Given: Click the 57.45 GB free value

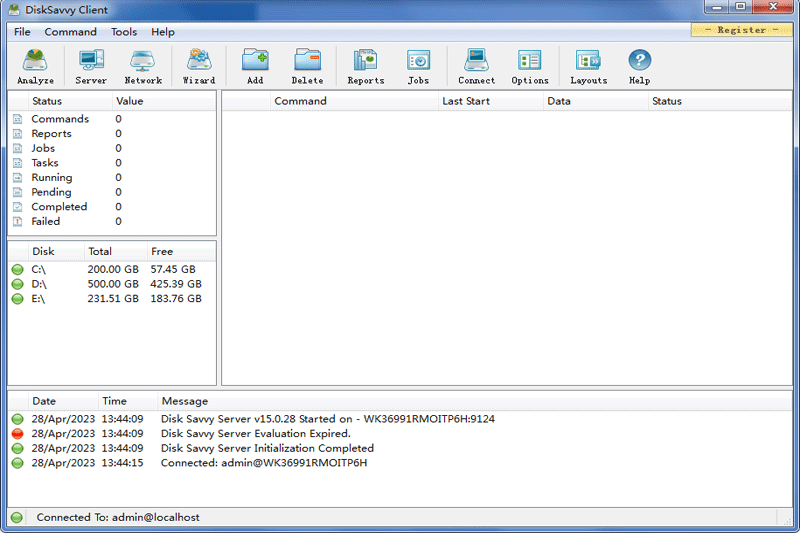Looking at the screenshot, I should click(x=173, y=269).
